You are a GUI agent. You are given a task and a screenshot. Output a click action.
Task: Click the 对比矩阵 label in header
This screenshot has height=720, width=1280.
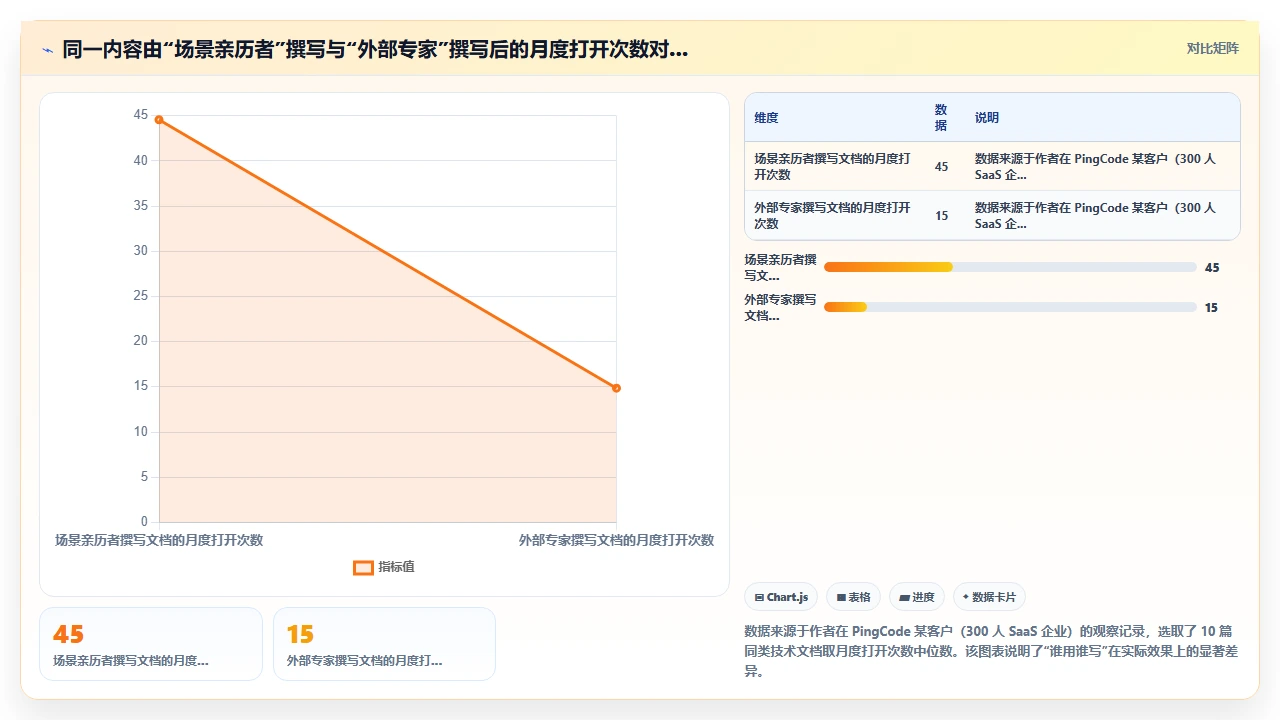1212,48
